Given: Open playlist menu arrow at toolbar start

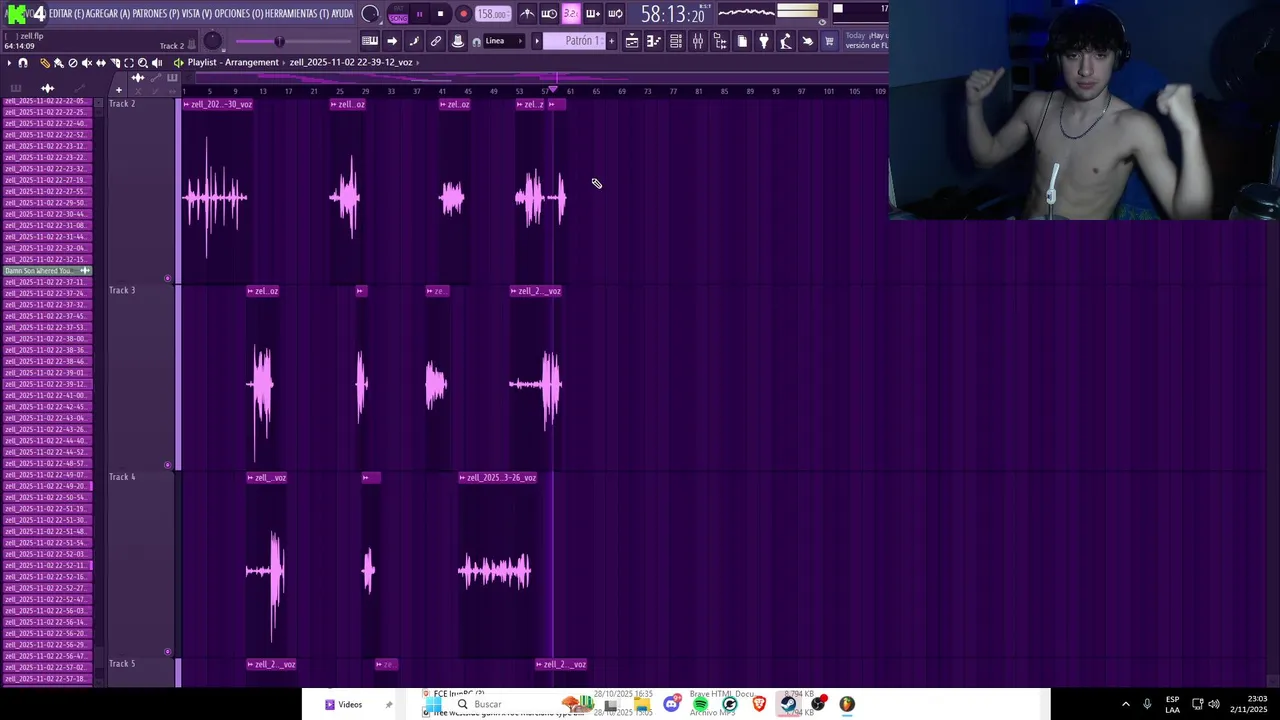Looking at the screenshot, I should click(x=9, y=63).
